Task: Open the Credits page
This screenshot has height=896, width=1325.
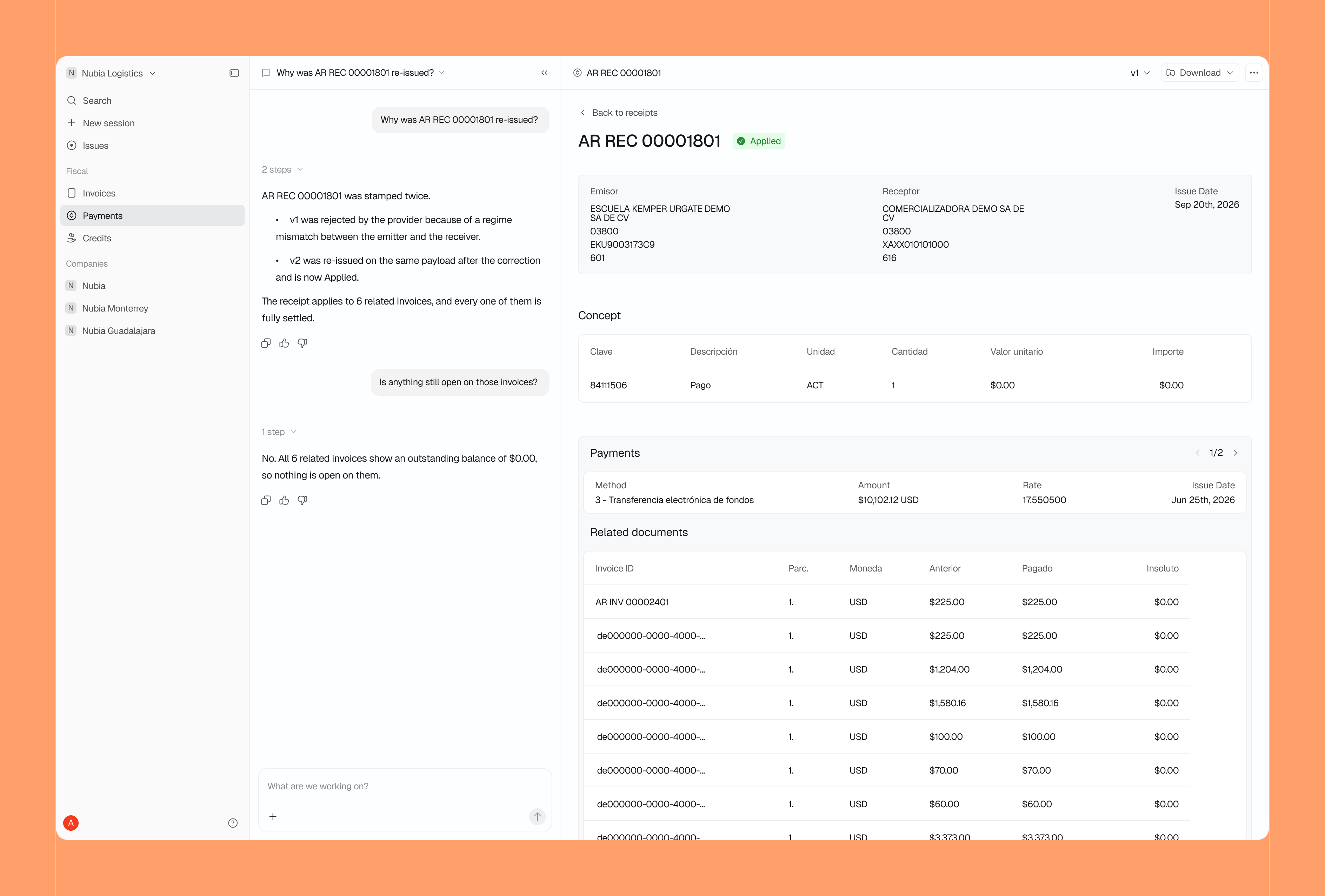Action: tap(152, 238)
